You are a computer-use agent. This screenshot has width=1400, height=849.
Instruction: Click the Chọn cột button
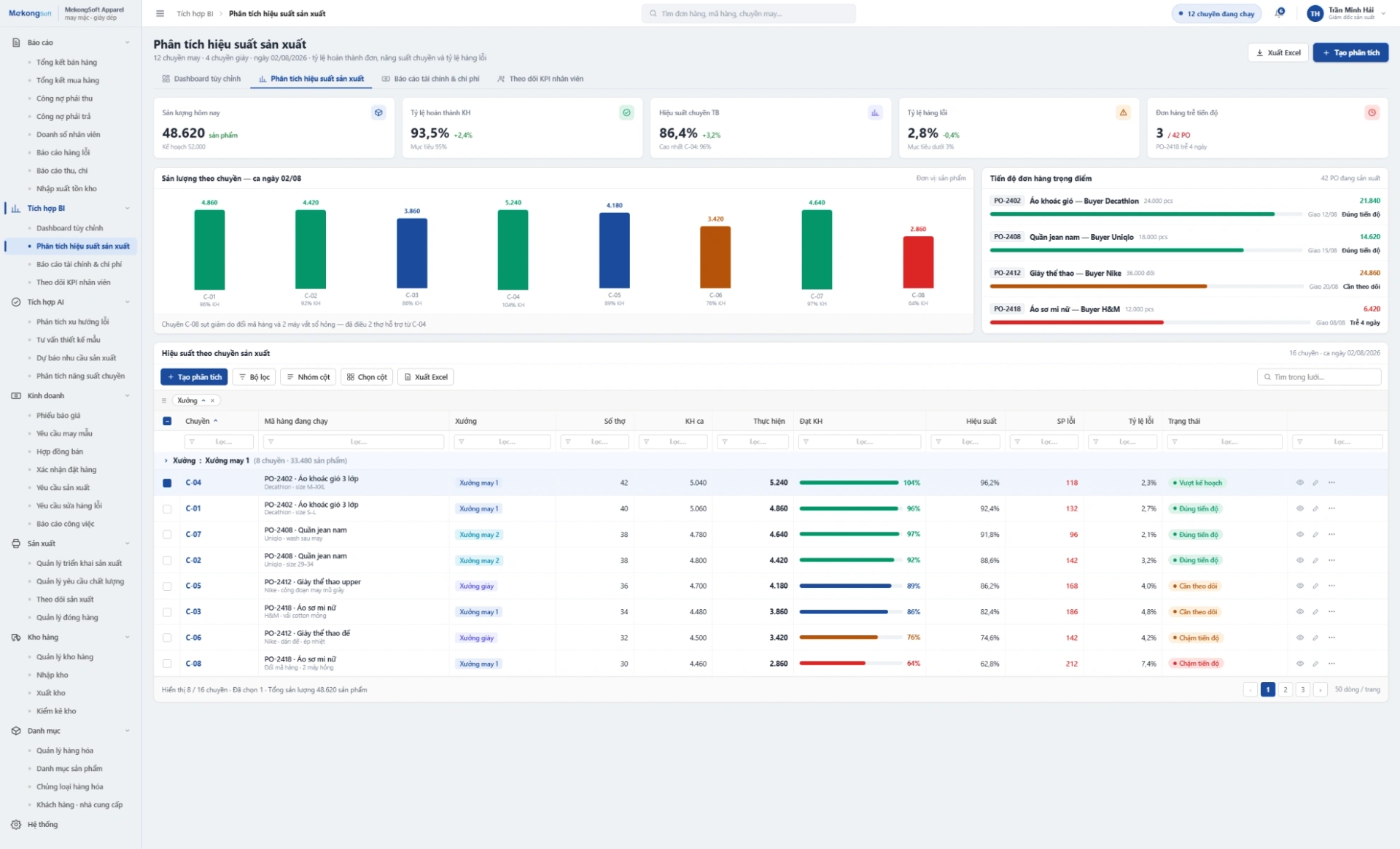[x=367, y=377]
